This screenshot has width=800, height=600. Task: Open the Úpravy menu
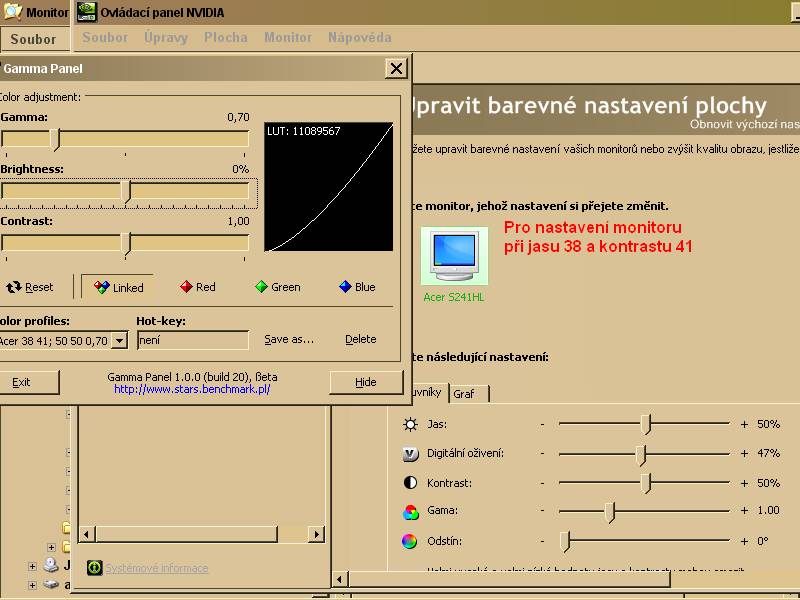tap(166, 37)
